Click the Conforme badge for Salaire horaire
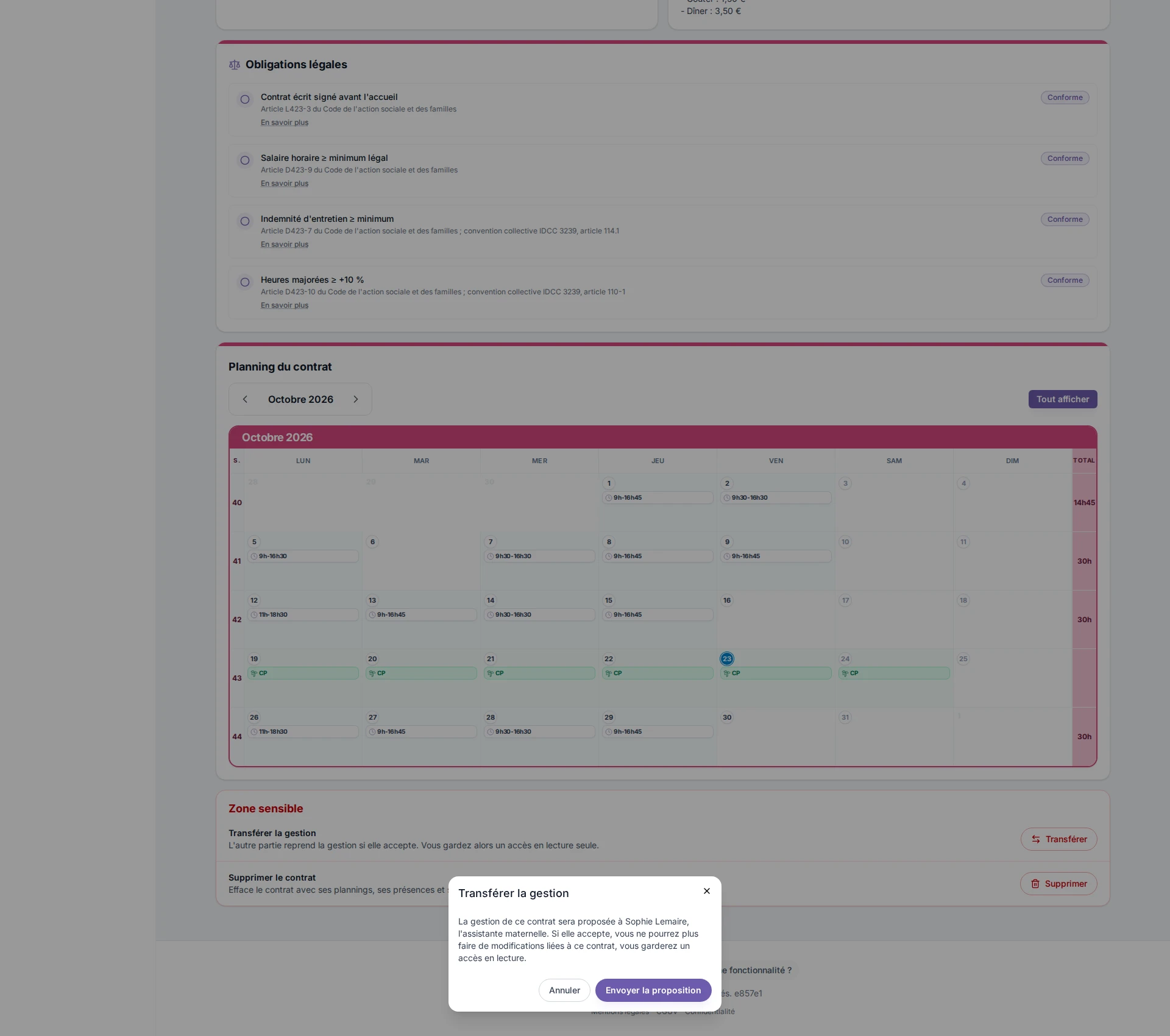1170x1036 pixels. click(1065, 158)
